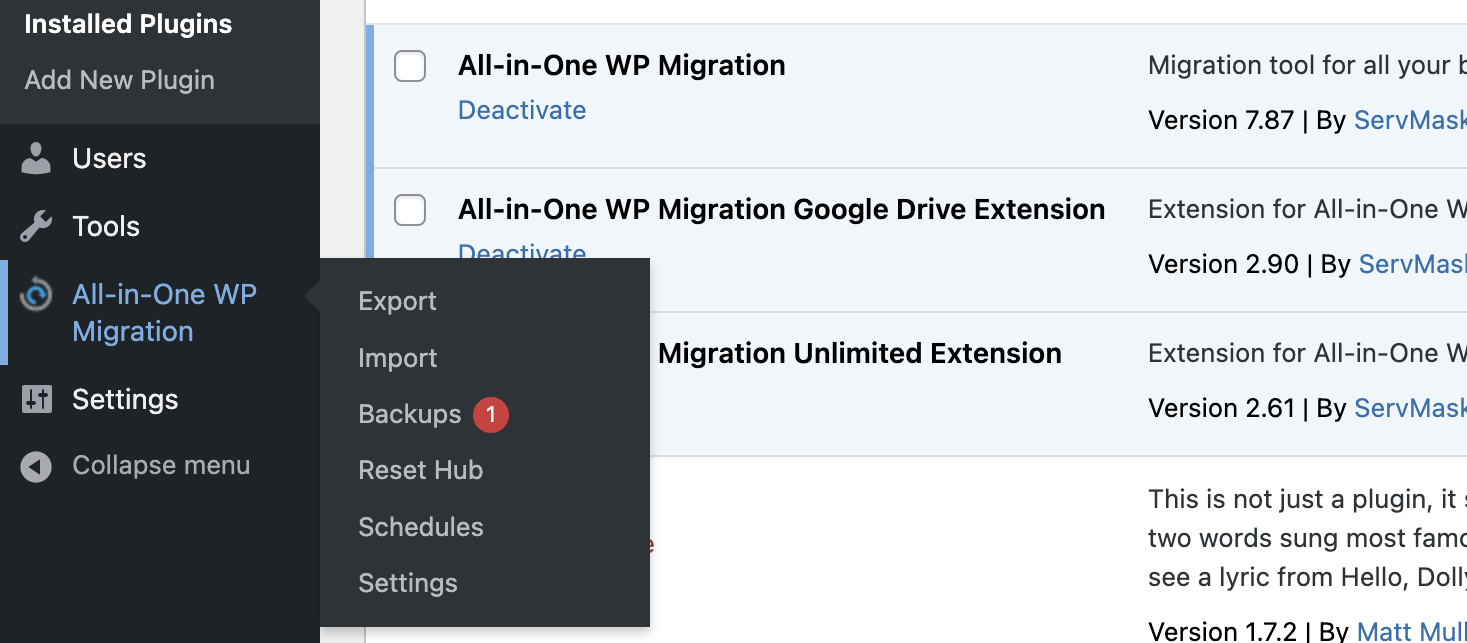Click the Settings sliders icon in sidebar
The height and width of the screenshot is (643, 1467).
(x=36, y=399)
